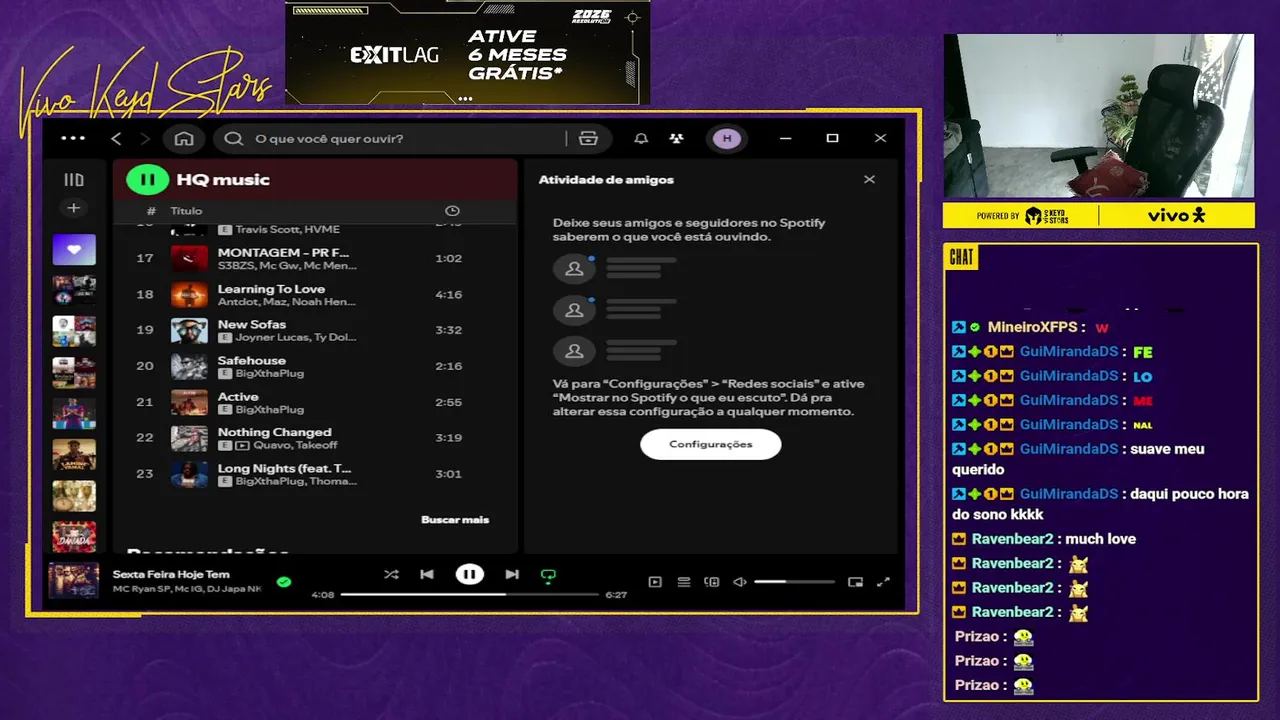Image resolution: width=1280 pixels, height=720 pixels.
Task: Collapse the Your Library sidebar icon
Action: point(74,180)
